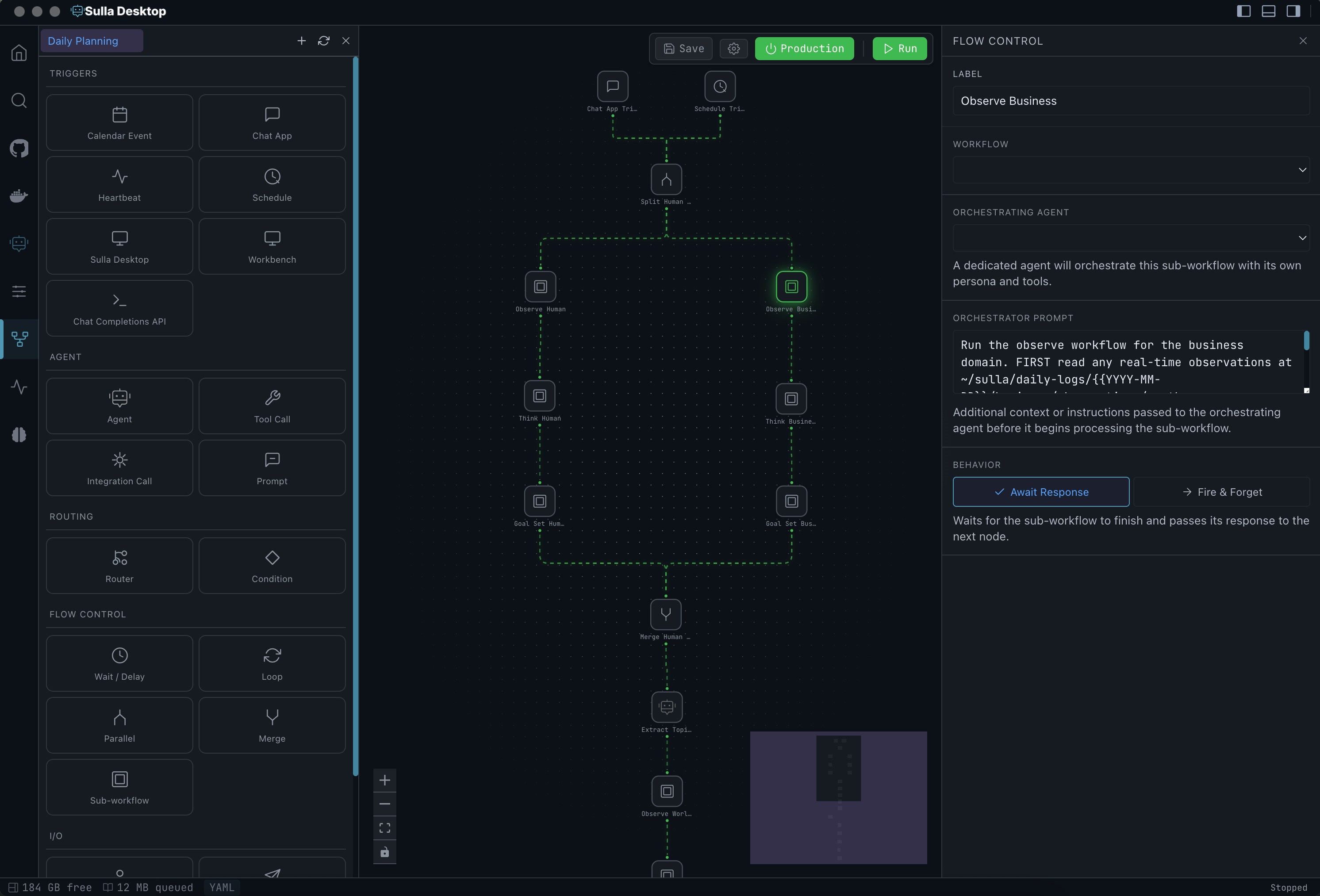Add a Tool Call node
Image resolution: width=1320 pixels, height=896 pixels.
pos(272,406)
